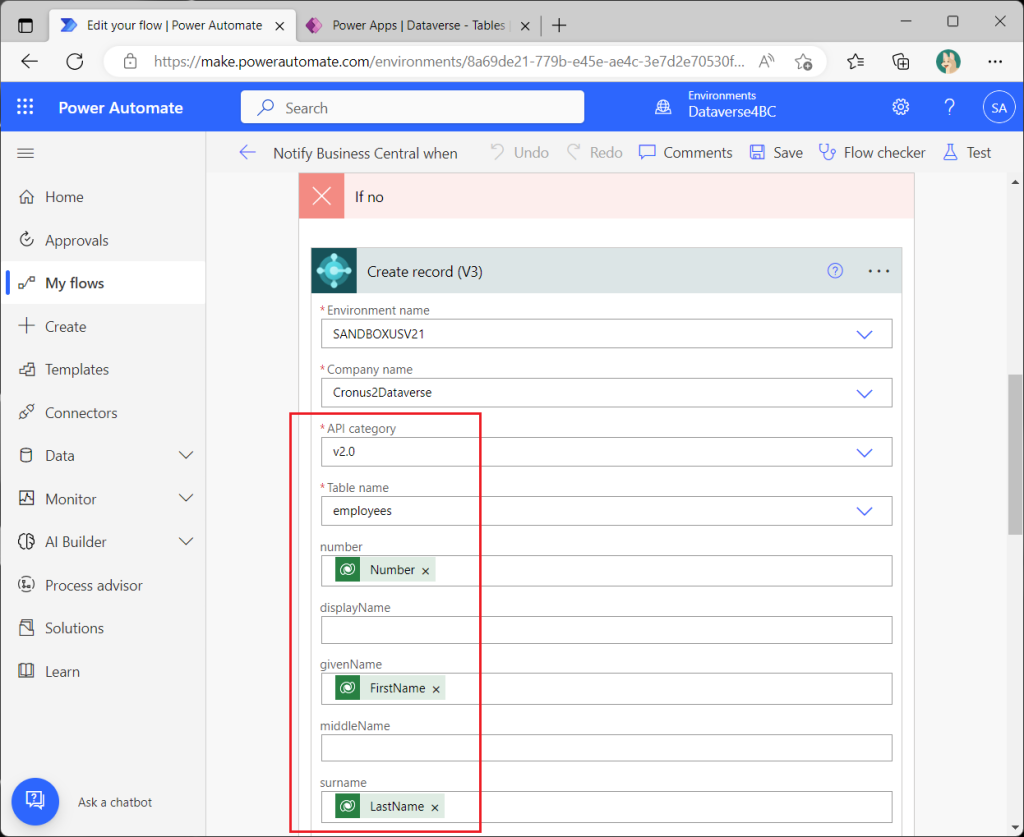Click the chatbot icon button

(35, 801)
